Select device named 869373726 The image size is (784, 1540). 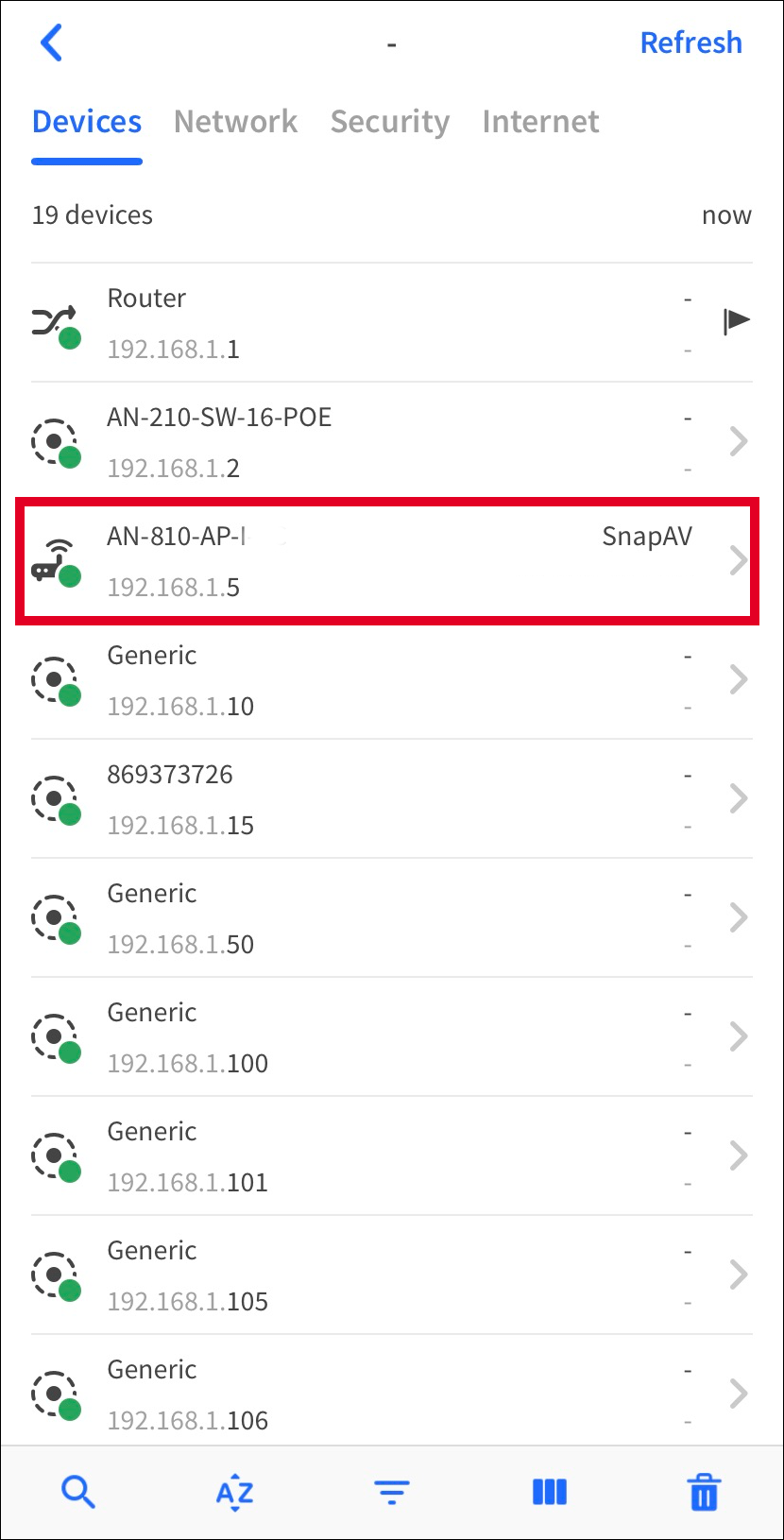tap(378, 799)
